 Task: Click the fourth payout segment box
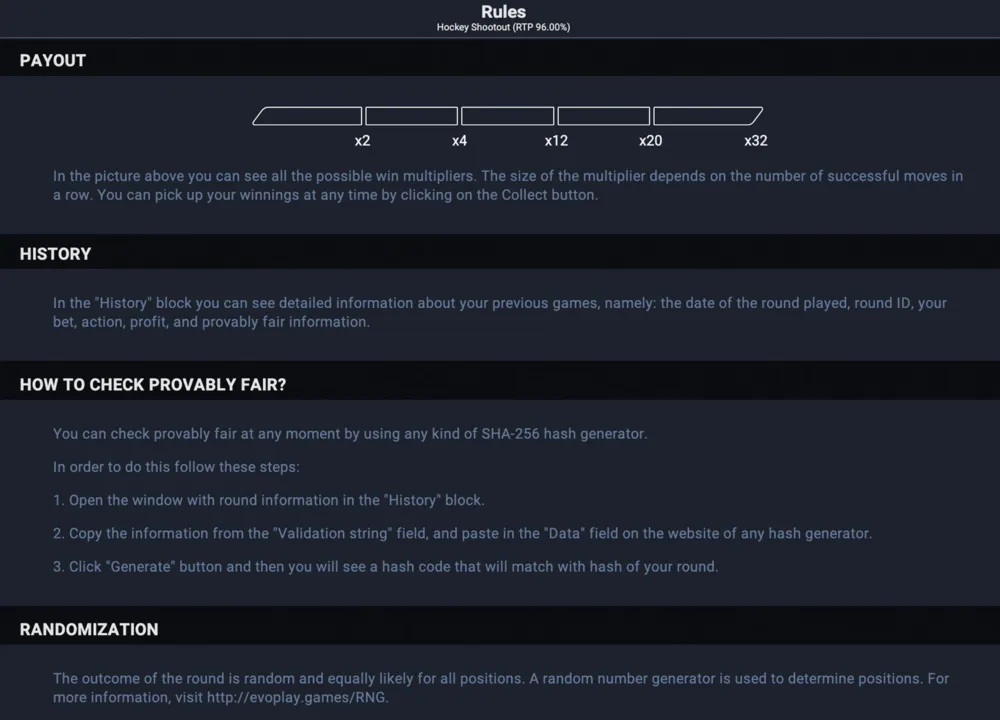click(604, 116)
